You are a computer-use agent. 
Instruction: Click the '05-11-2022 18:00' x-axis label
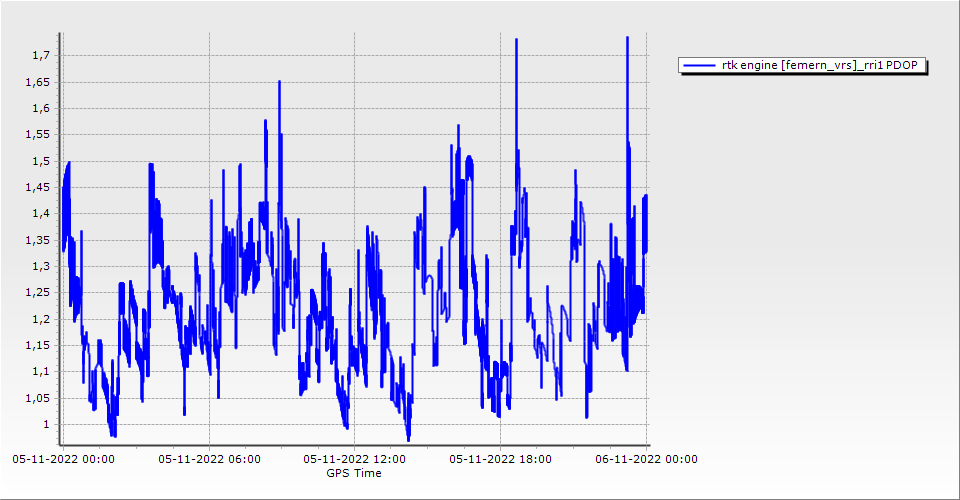click(501, 460)
